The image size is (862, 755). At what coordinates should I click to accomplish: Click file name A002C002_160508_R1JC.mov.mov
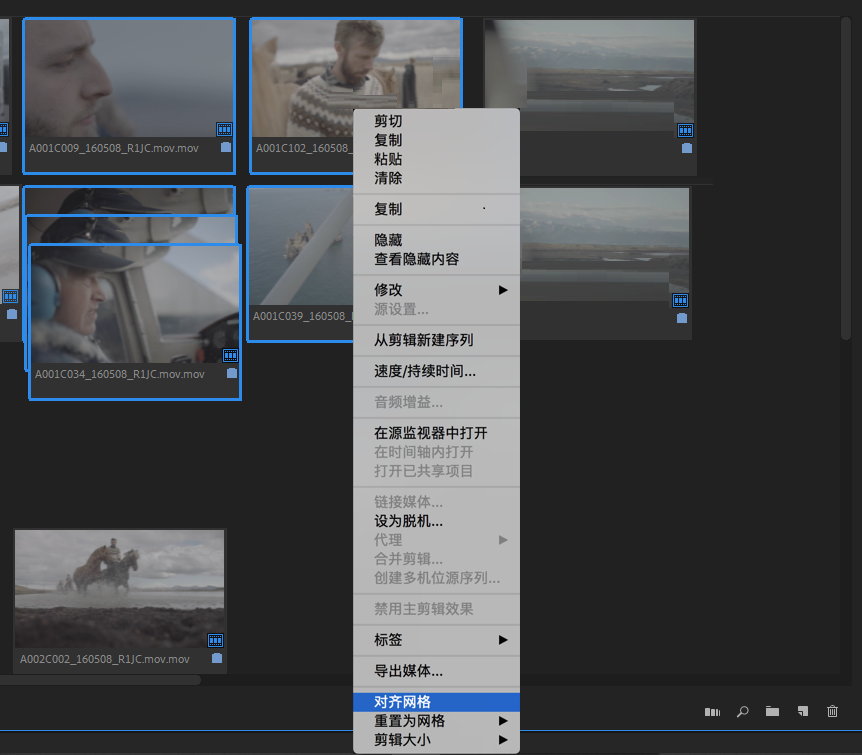[x=105, y=659]
